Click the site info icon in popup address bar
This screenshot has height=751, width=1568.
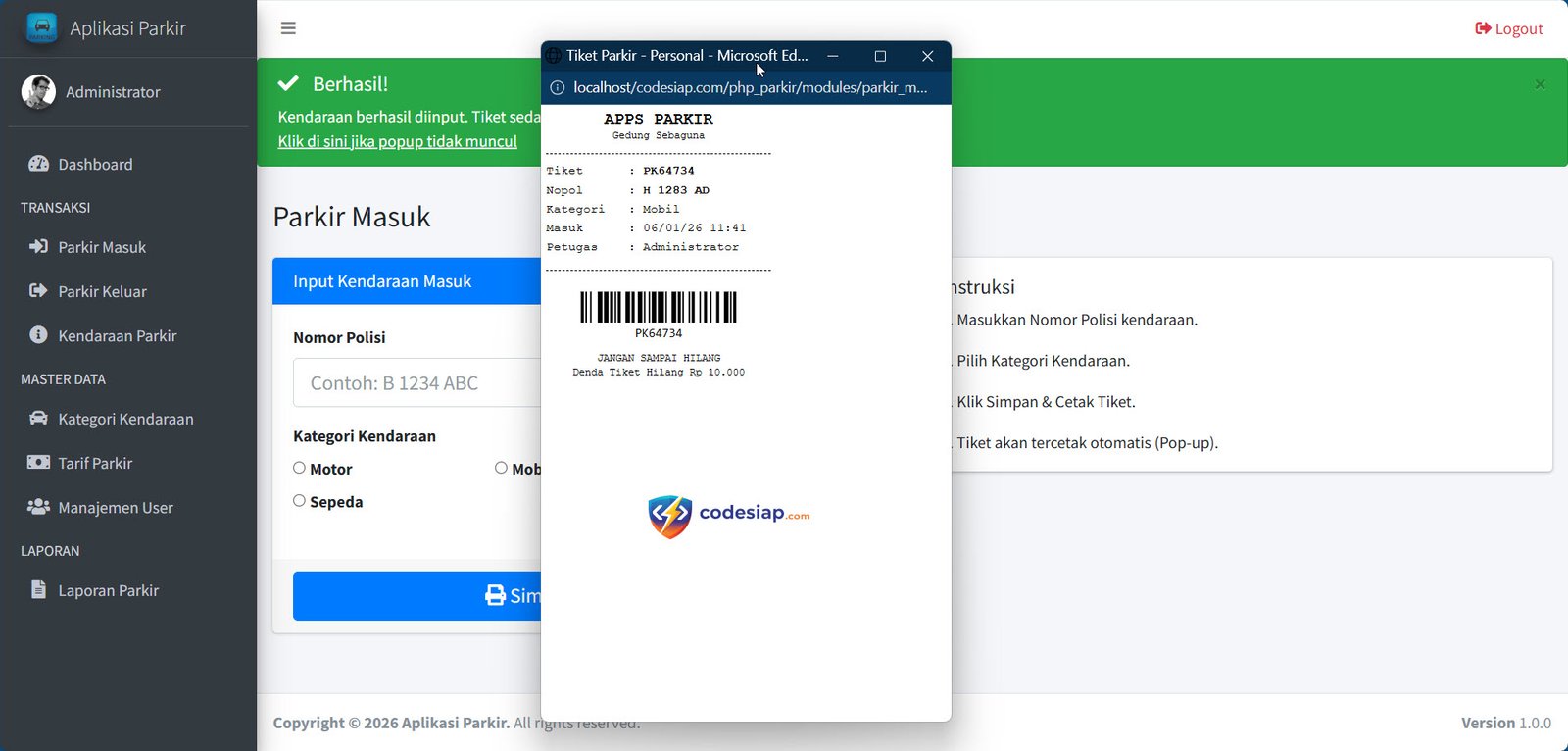[x=557, y=87]
